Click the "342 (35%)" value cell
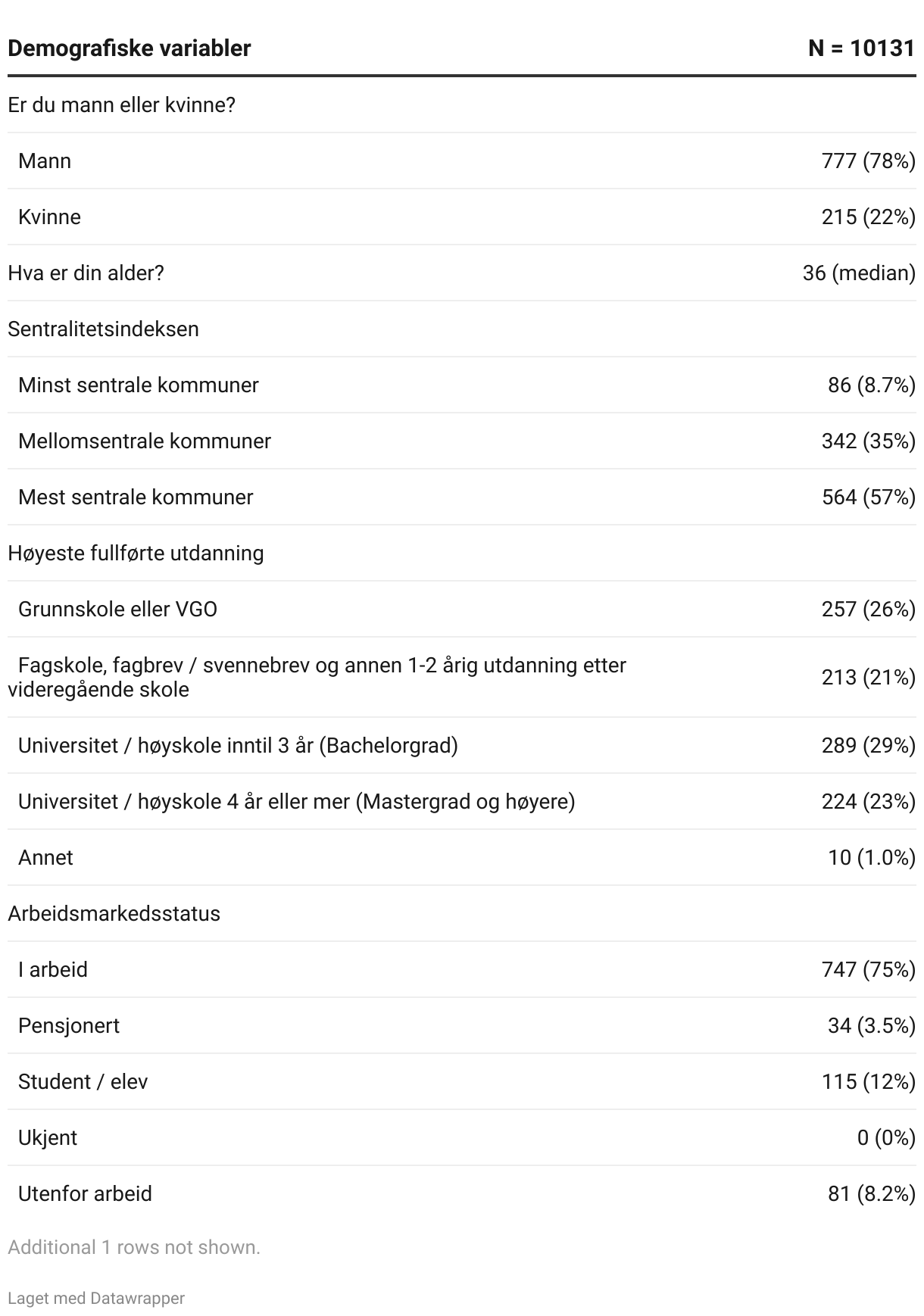This screenshot has height=1316, width=924. (x=868, y=441)
